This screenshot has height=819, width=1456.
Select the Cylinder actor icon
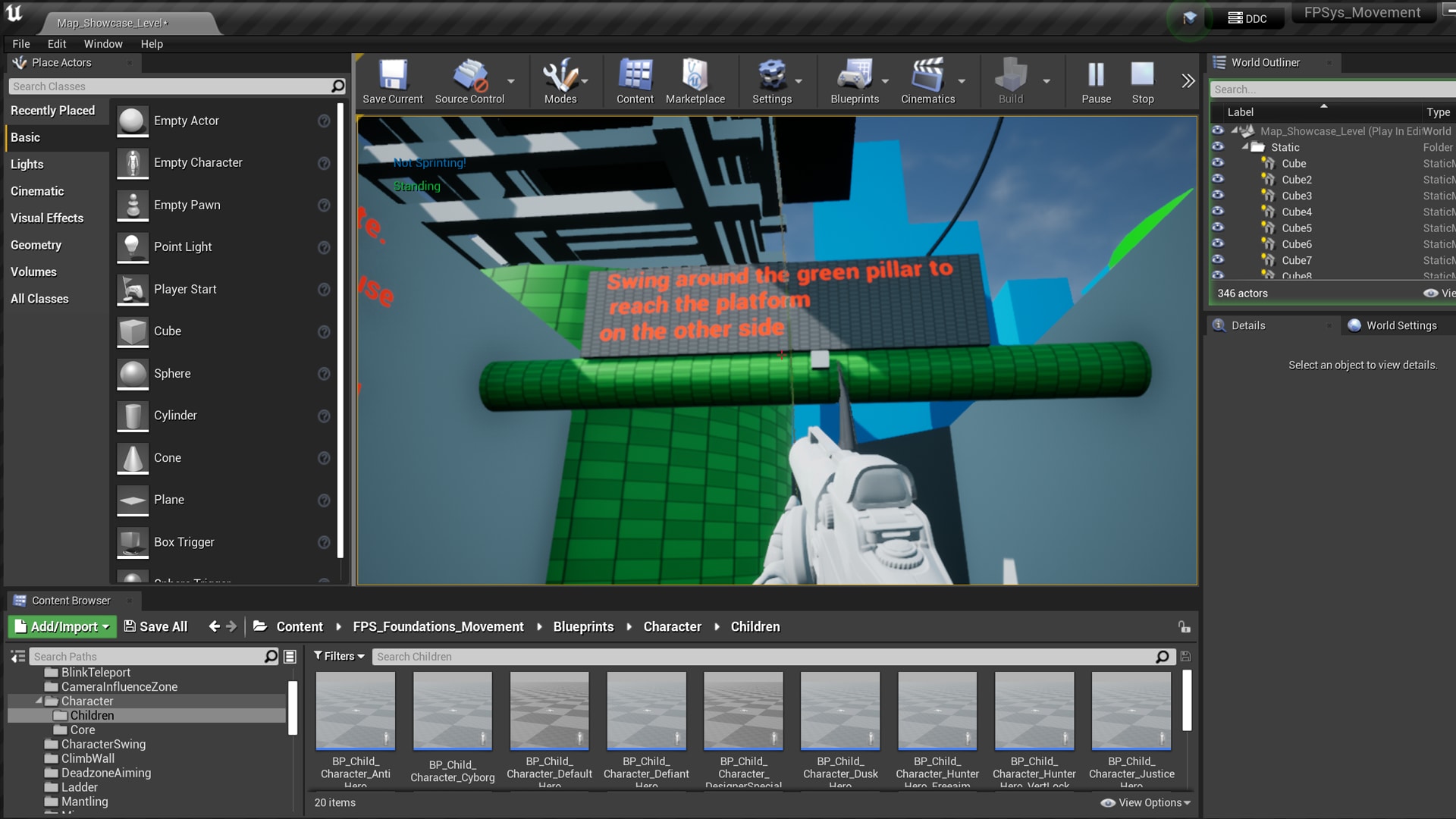133,416
